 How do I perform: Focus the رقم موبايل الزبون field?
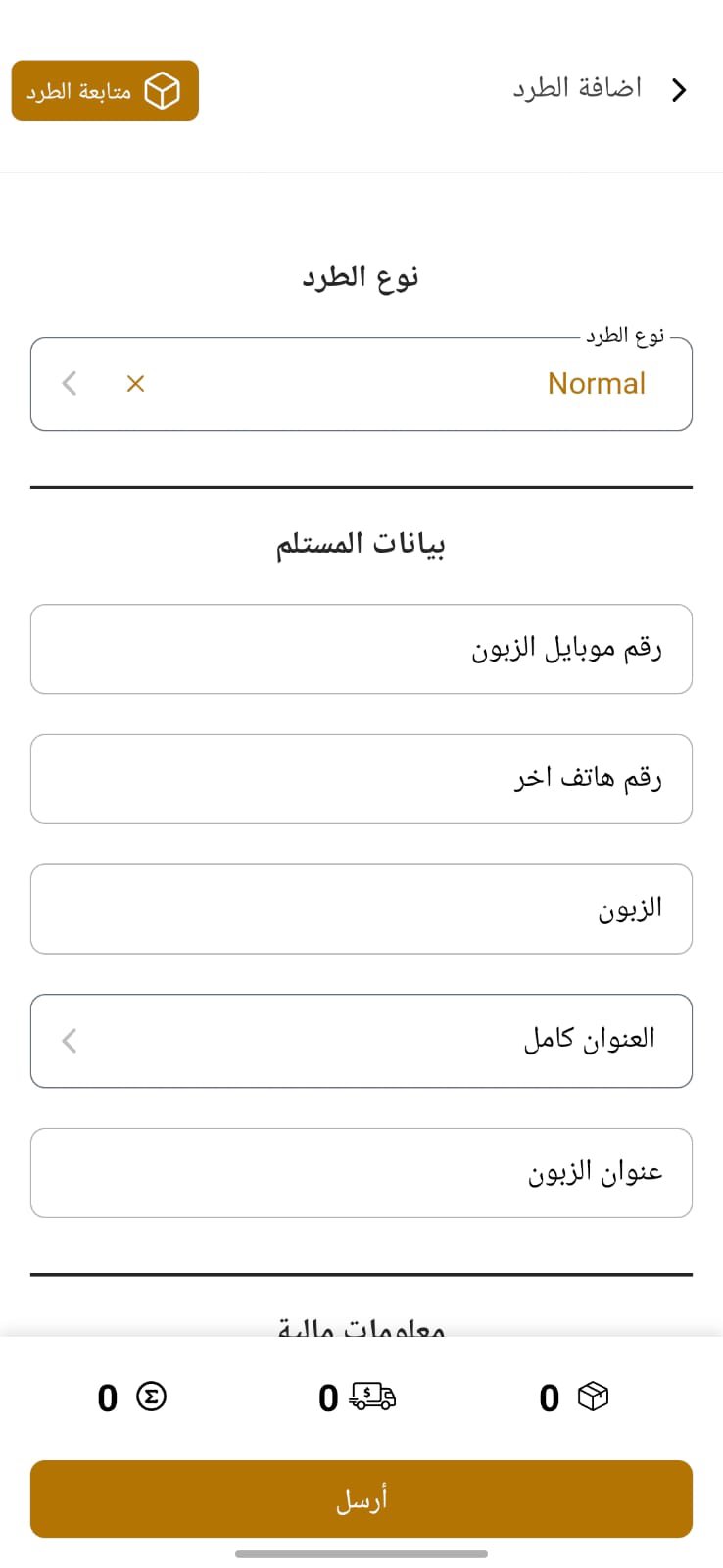pyautogui.click(x=361, y=649)
